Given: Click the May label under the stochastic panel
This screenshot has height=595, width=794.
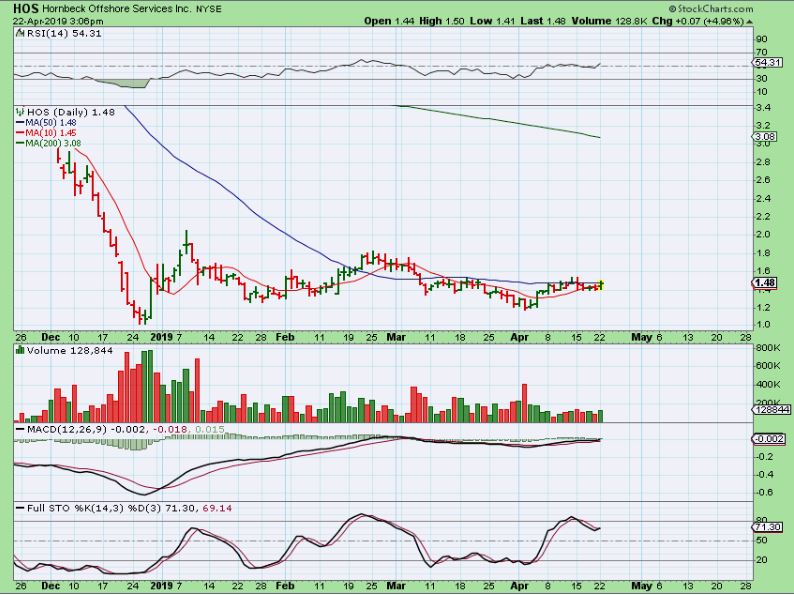Looking at the screenshot, I should point(642,586).
